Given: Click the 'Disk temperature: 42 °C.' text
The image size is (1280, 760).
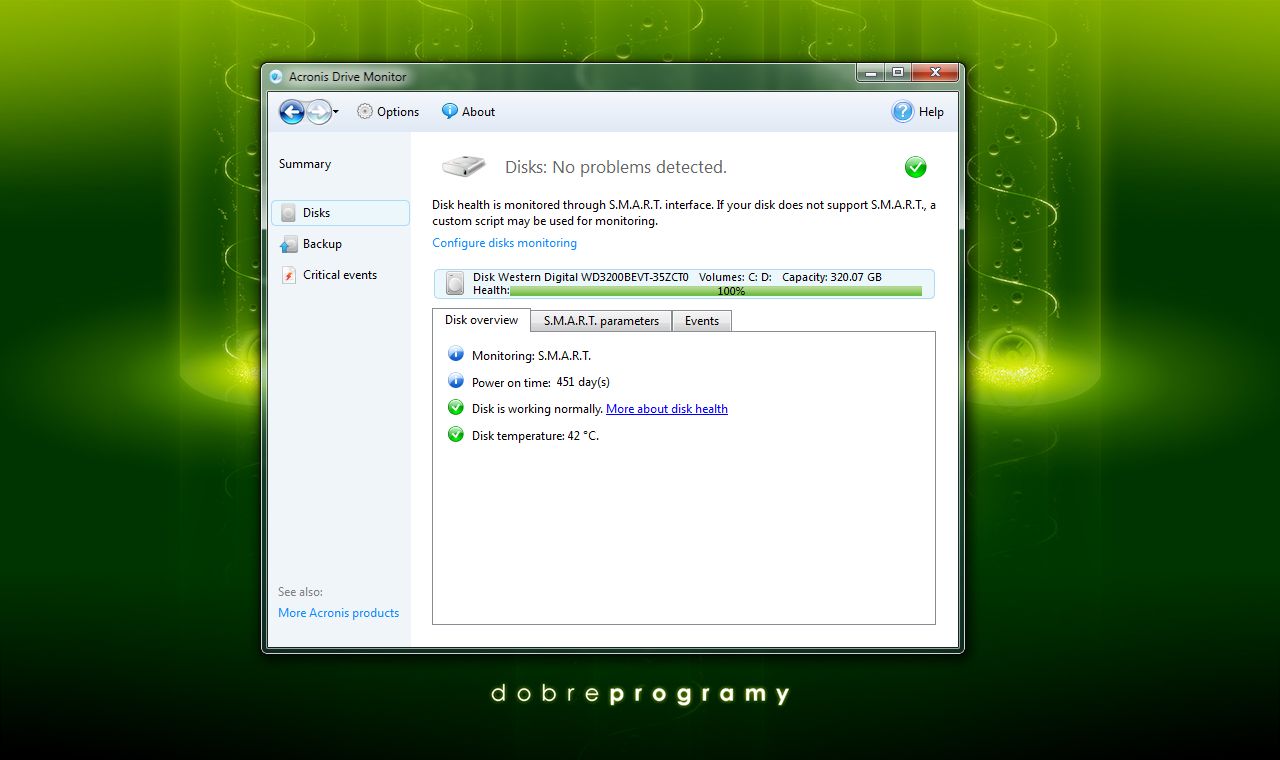Looking at the screenshot, I should pyautogui.click(x=535, y=436).
